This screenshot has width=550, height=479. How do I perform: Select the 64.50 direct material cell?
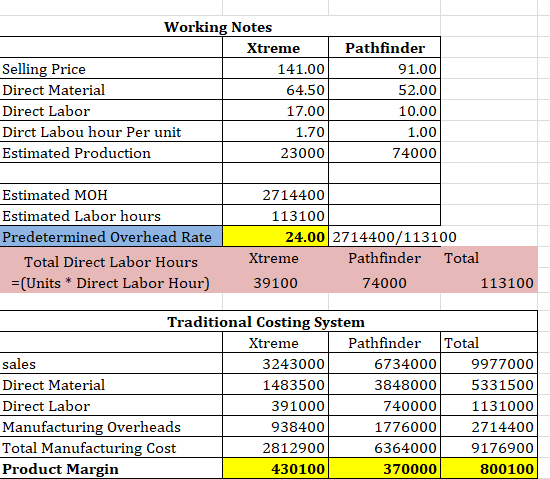tap(275, 89)
